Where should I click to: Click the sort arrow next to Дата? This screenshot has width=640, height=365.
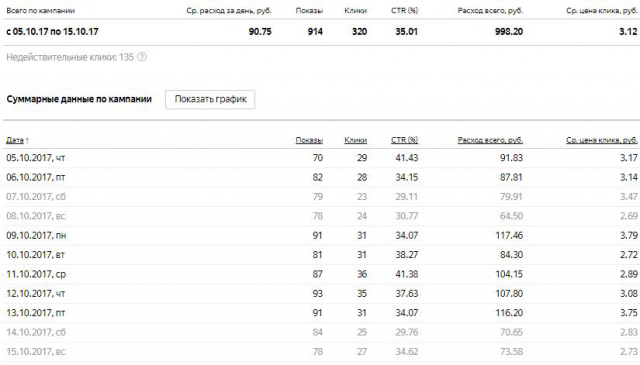27,140
